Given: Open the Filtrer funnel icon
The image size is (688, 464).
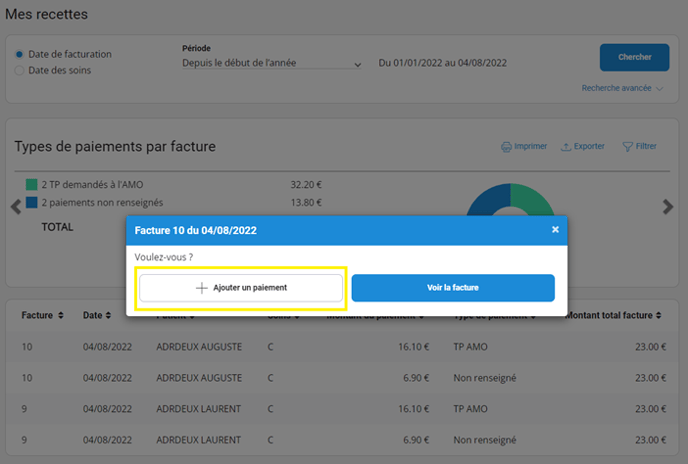Looking at the screenshot, I should coord(628,147).
